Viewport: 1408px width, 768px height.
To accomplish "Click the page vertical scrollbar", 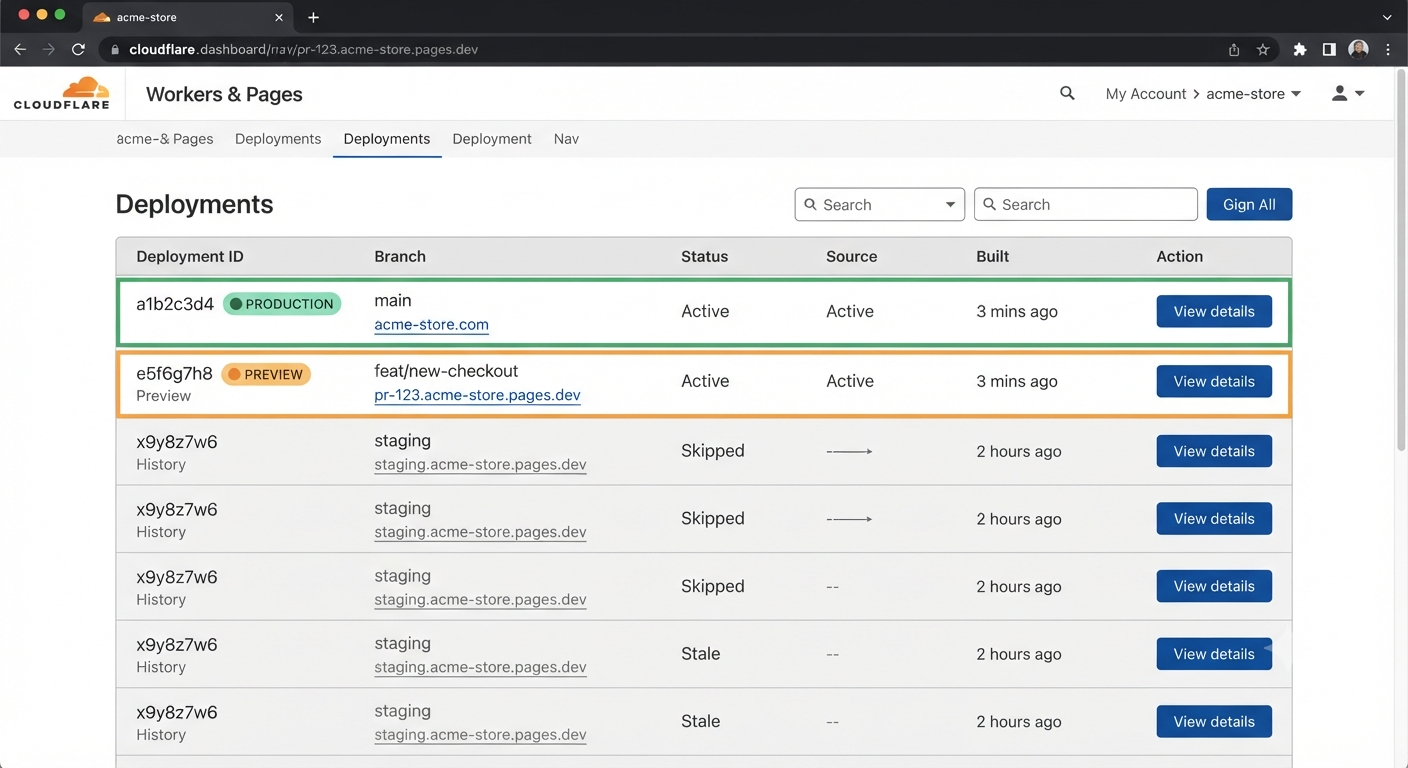I will point(1401,260).
